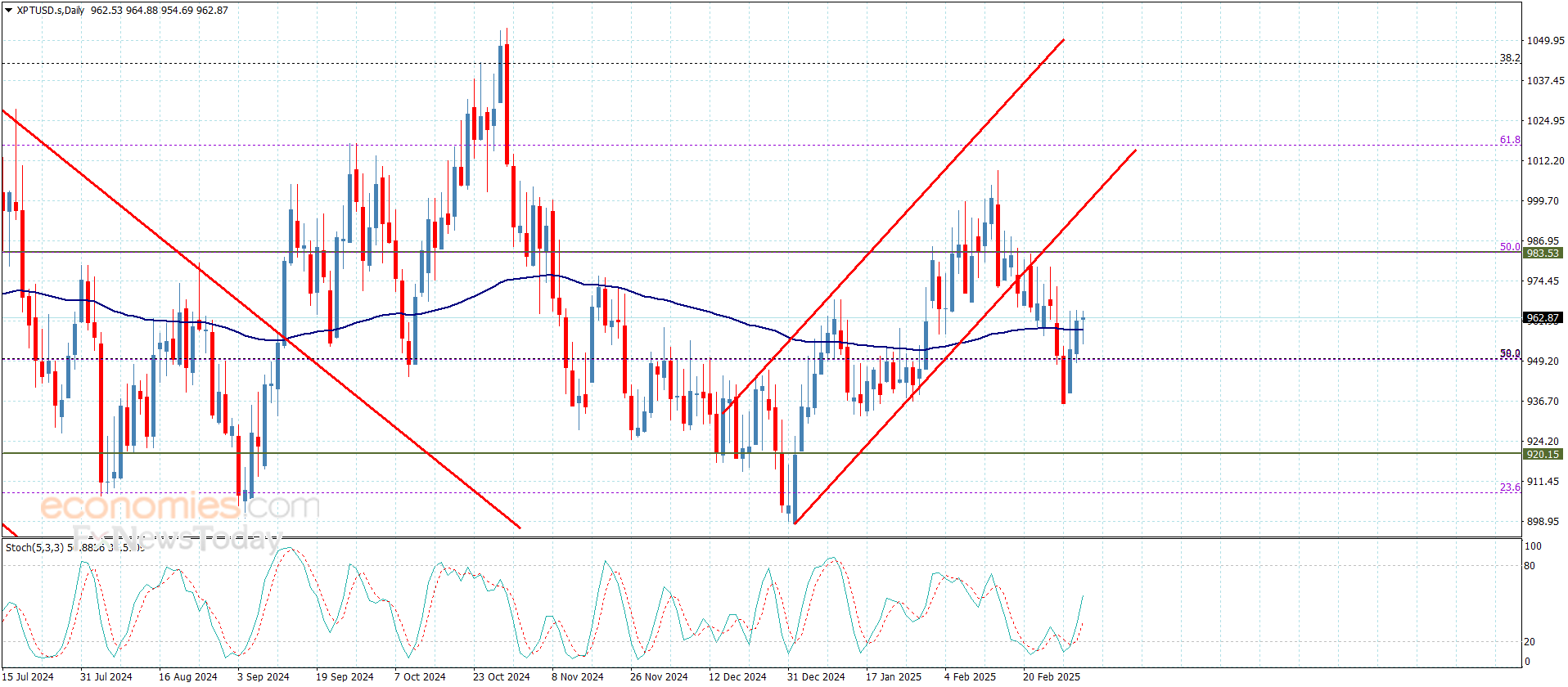Click the 1012.20 price axis label
Screen dimensions: 1568x687
1545,161
